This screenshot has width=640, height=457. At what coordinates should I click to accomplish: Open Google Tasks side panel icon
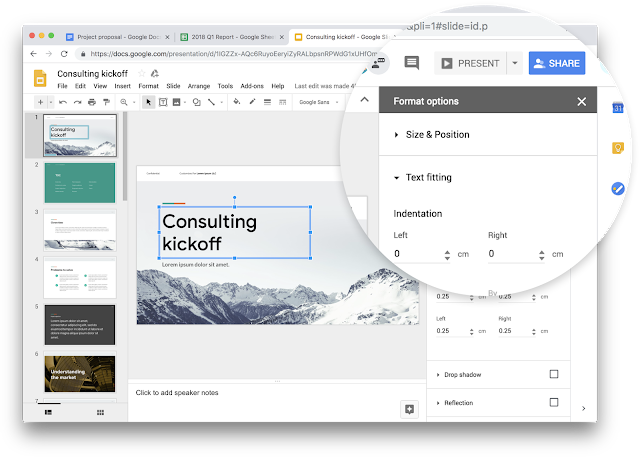point(618,189)
